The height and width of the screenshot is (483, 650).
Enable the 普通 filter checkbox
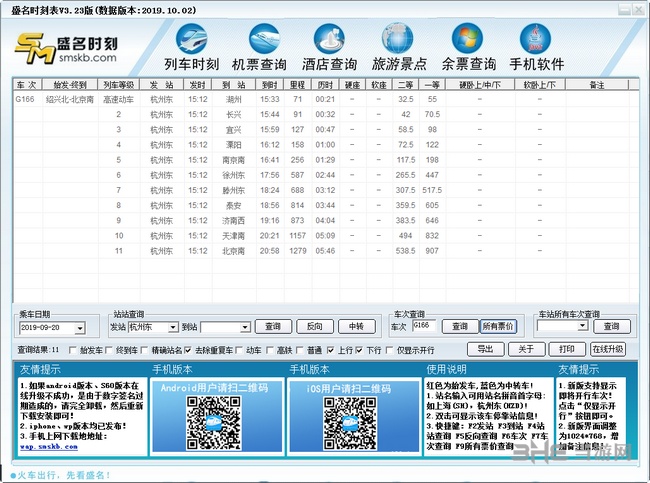pos(300,351)
